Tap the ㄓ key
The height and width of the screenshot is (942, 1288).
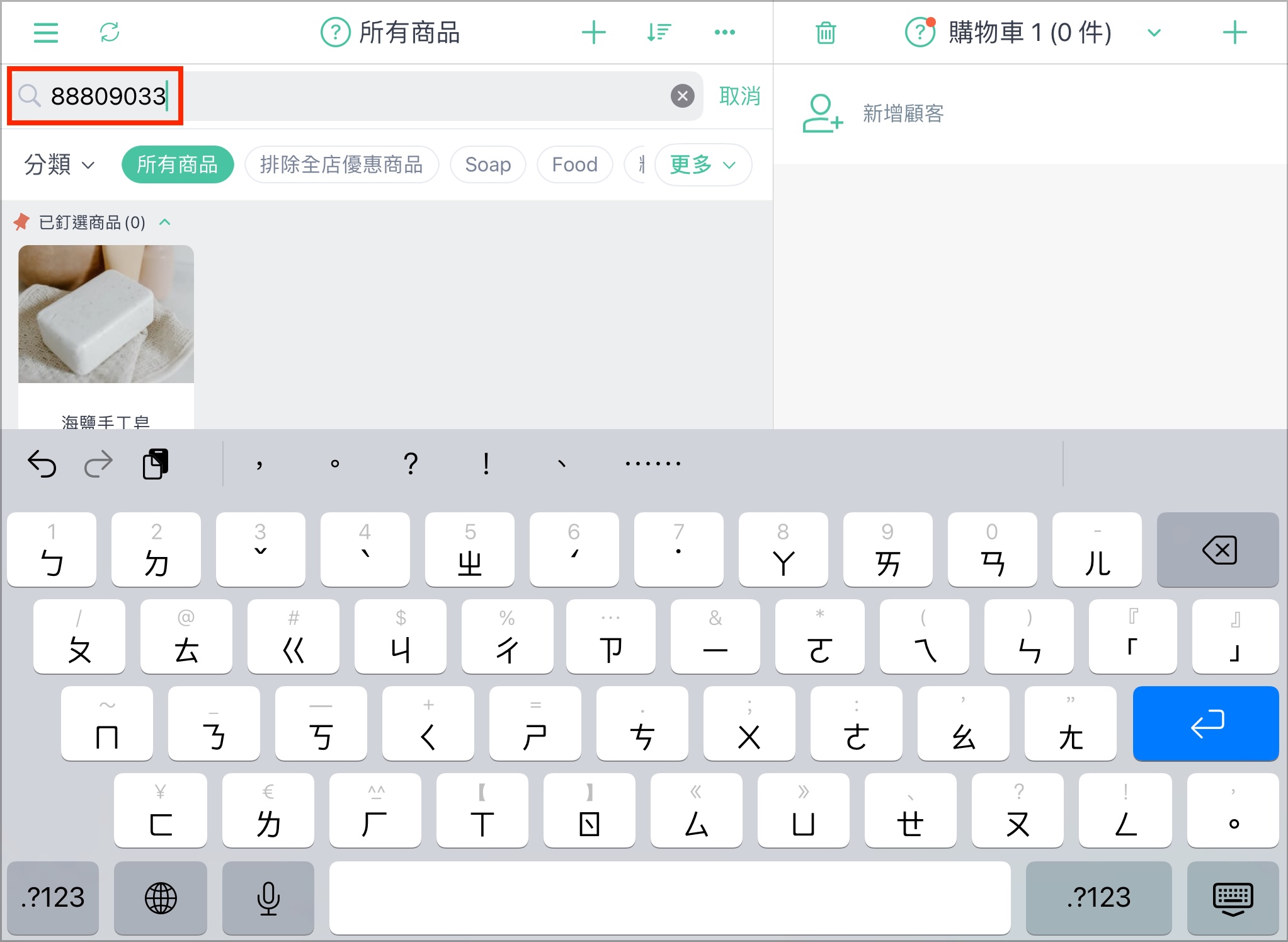[470, 549]
